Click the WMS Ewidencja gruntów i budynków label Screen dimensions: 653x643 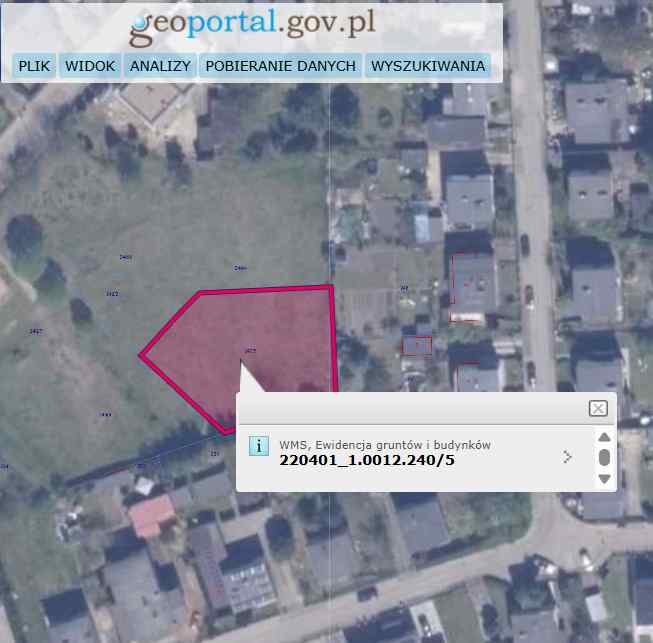tap(385, 445)
